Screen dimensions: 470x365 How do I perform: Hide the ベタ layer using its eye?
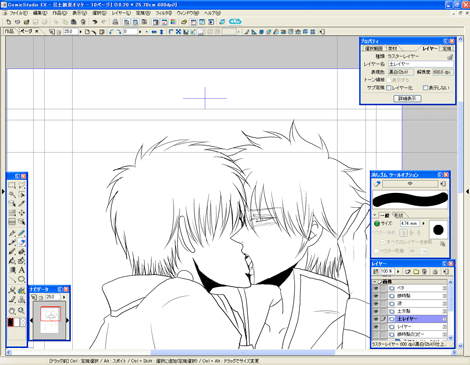point(376,288)
